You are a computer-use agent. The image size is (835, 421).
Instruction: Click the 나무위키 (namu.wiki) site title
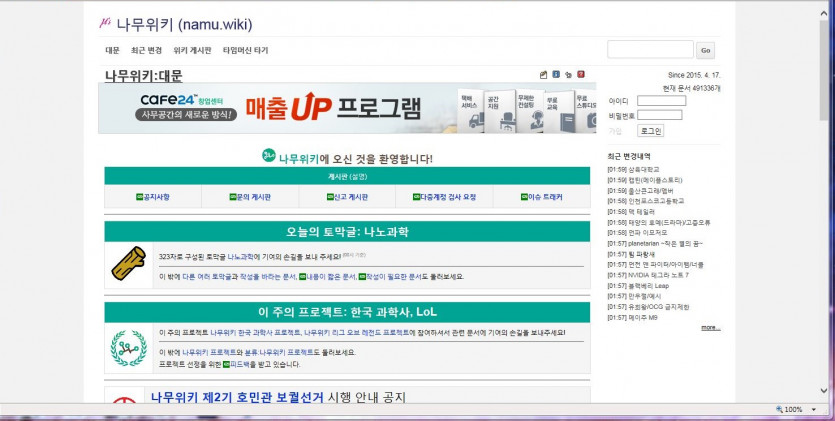point(184,24)
